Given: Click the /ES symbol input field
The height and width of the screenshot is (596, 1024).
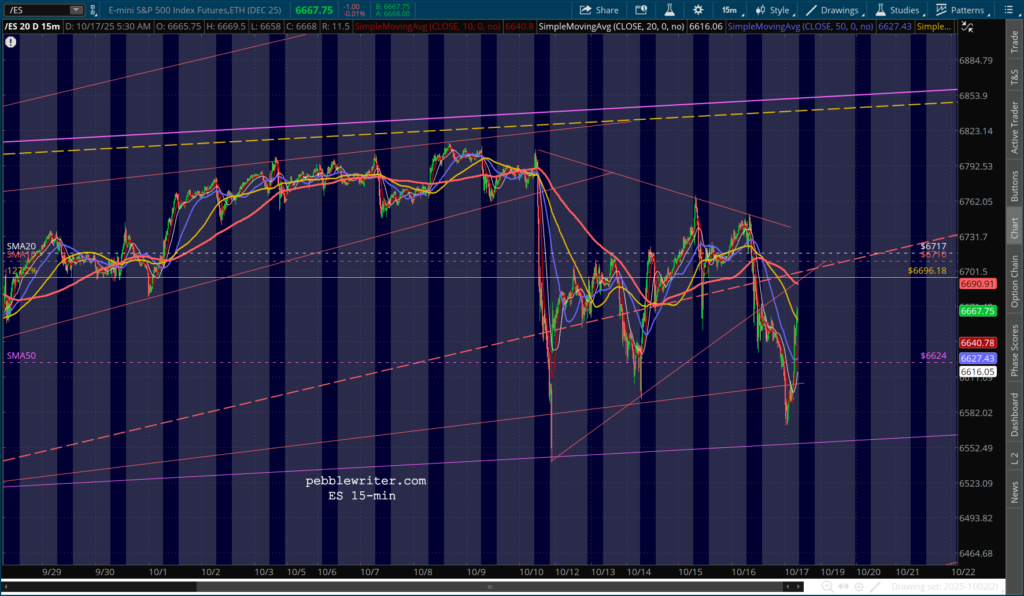Looking at the screenshot, I should click(37, 10).
